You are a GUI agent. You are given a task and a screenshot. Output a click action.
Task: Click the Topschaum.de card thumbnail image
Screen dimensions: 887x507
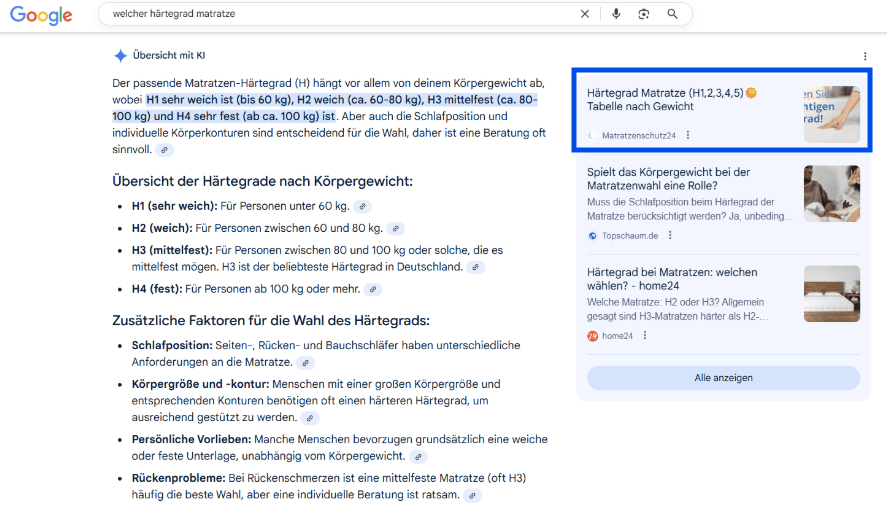832,194
